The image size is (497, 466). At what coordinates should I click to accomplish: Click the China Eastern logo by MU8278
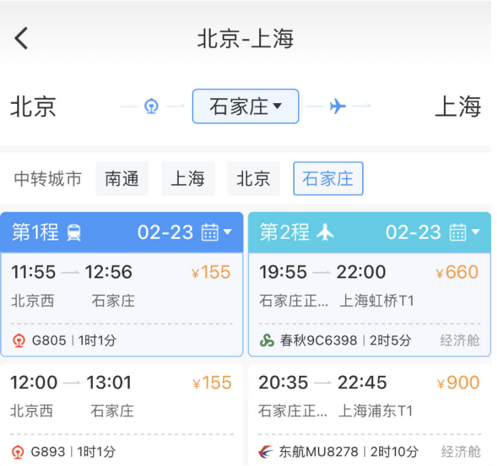(x=266, y=452)
